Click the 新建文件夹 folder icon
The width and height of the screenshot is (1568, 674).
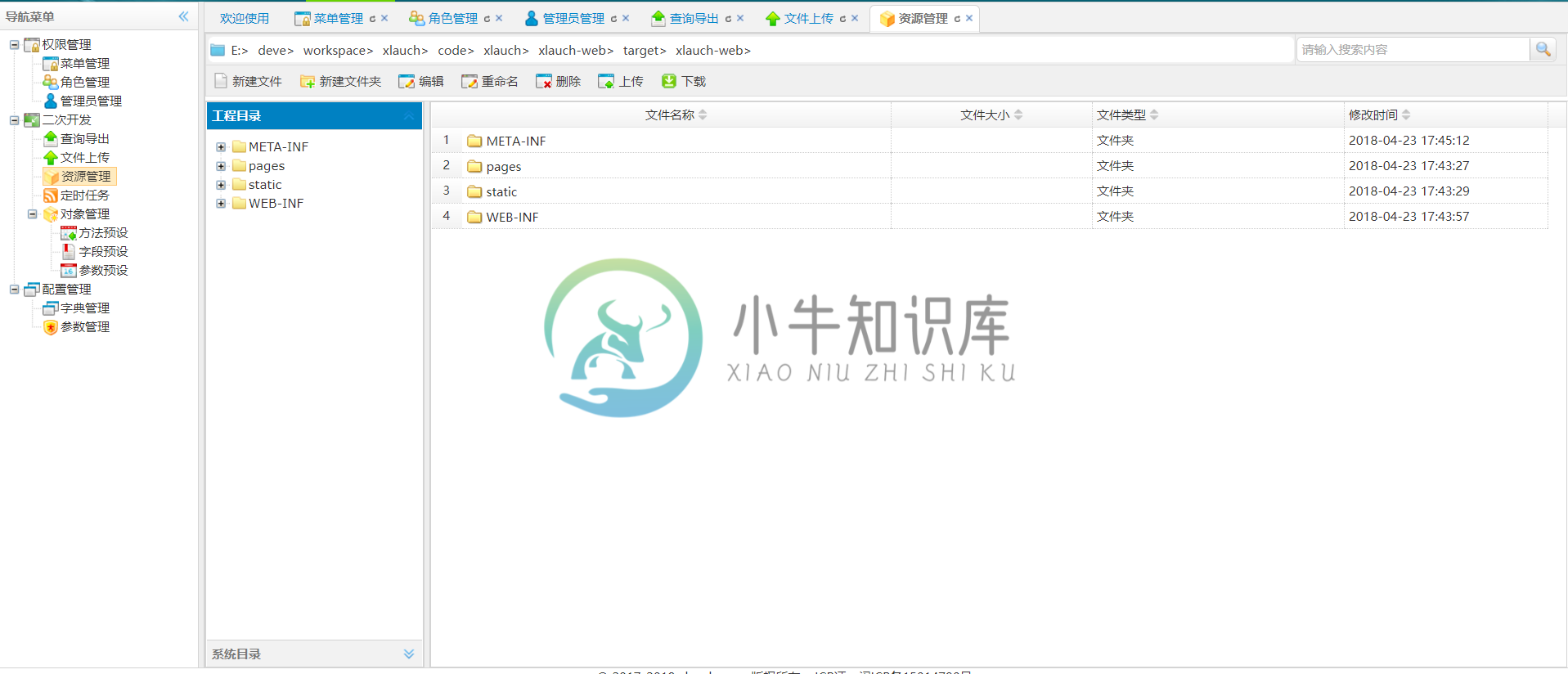coord(308,81)
